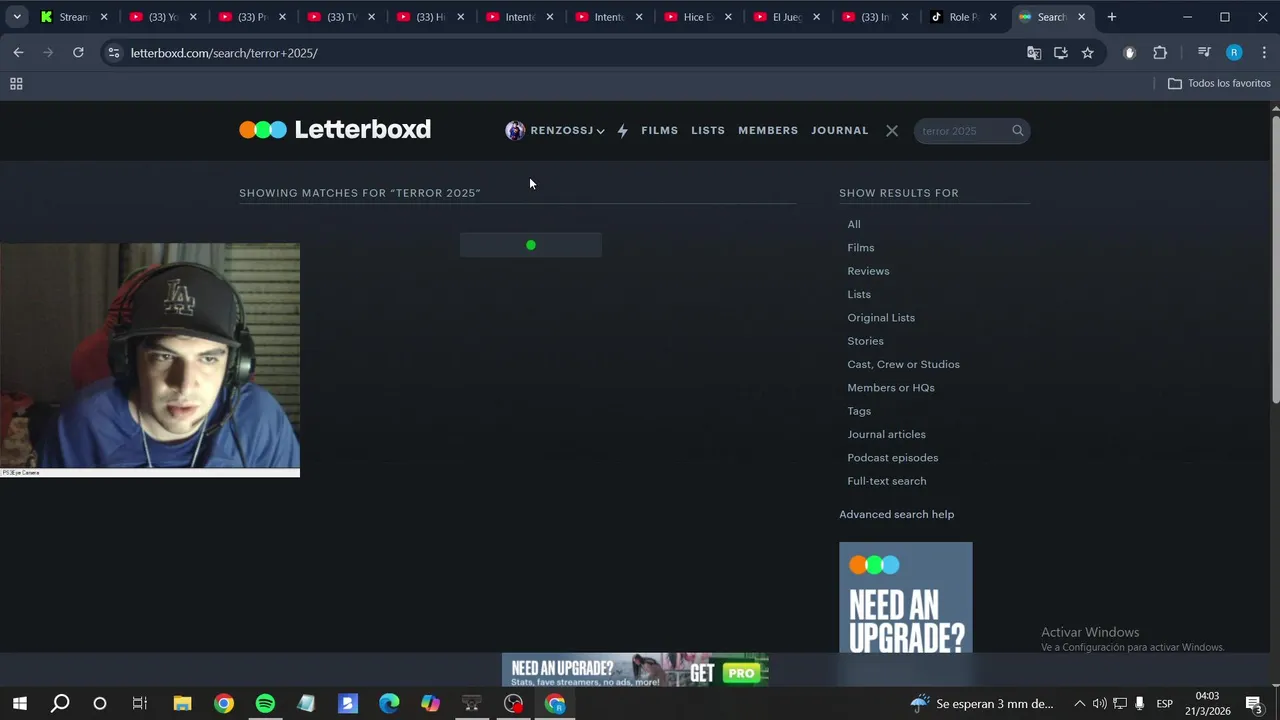Launch Spotify from the taskbar
1280x720 pixels.
(265, 704)
